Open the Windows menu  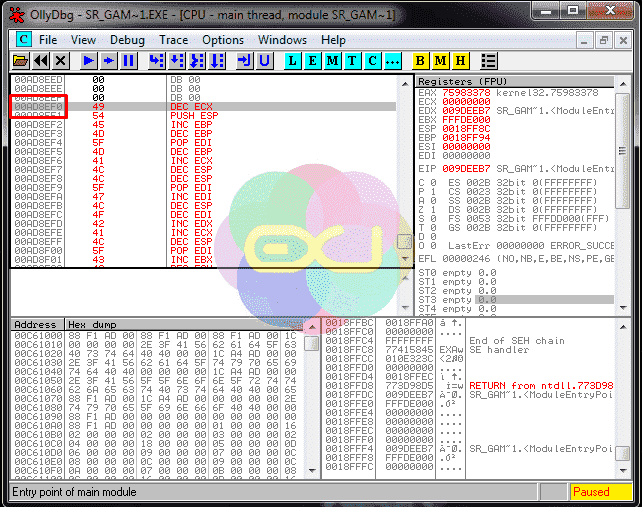[282, 40]
